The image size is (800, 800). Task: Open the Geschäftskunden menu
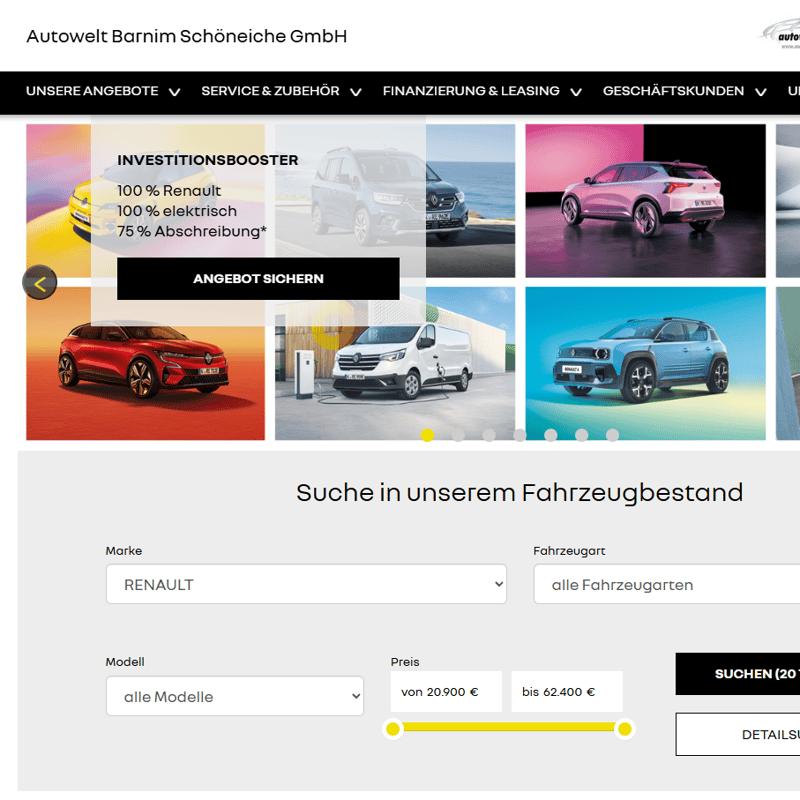(x=673, y=91)
